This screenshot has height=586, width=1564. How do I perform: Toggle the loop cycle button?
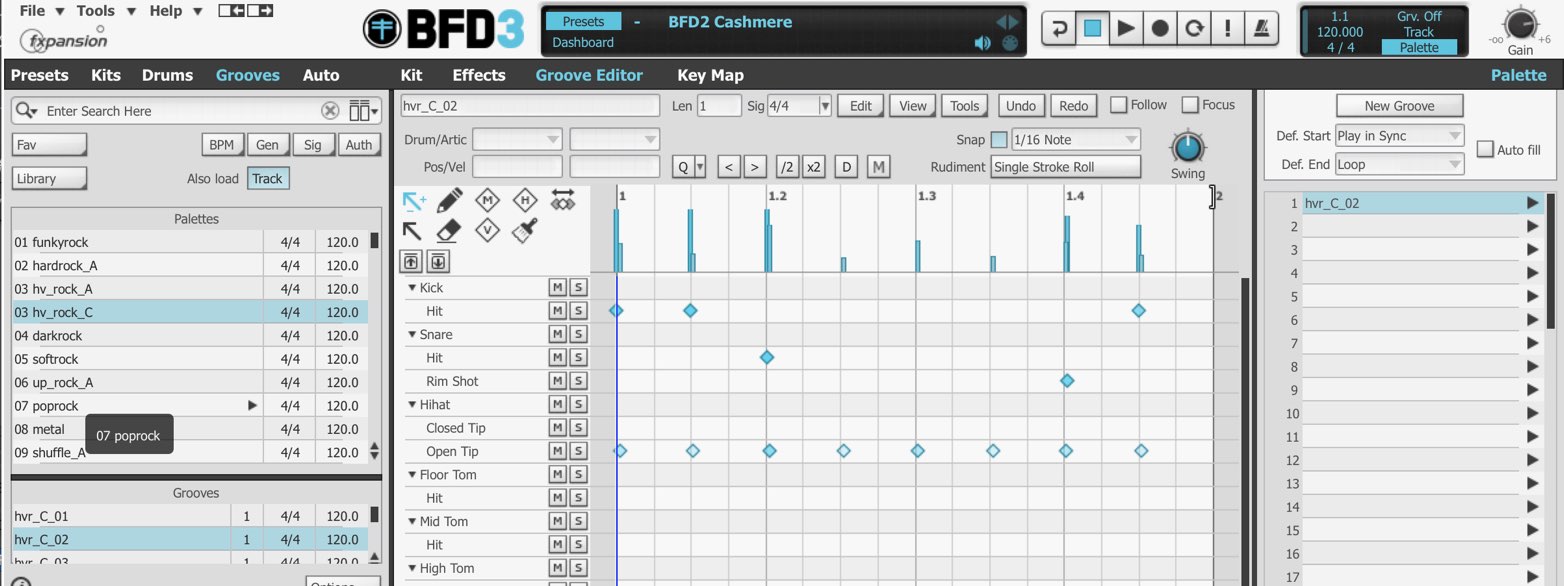pyautogui.click(x=1193, y=28)
